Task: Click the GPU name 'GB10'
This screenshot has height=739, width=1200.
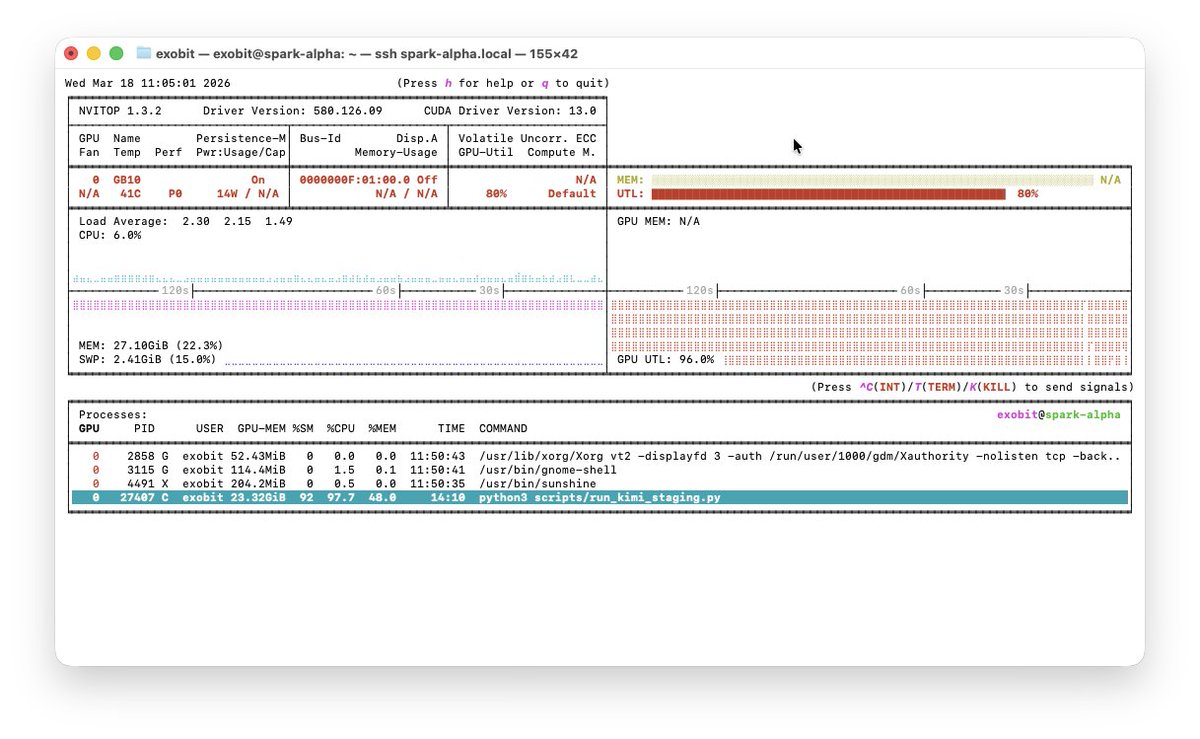Action: click(127, 180)
